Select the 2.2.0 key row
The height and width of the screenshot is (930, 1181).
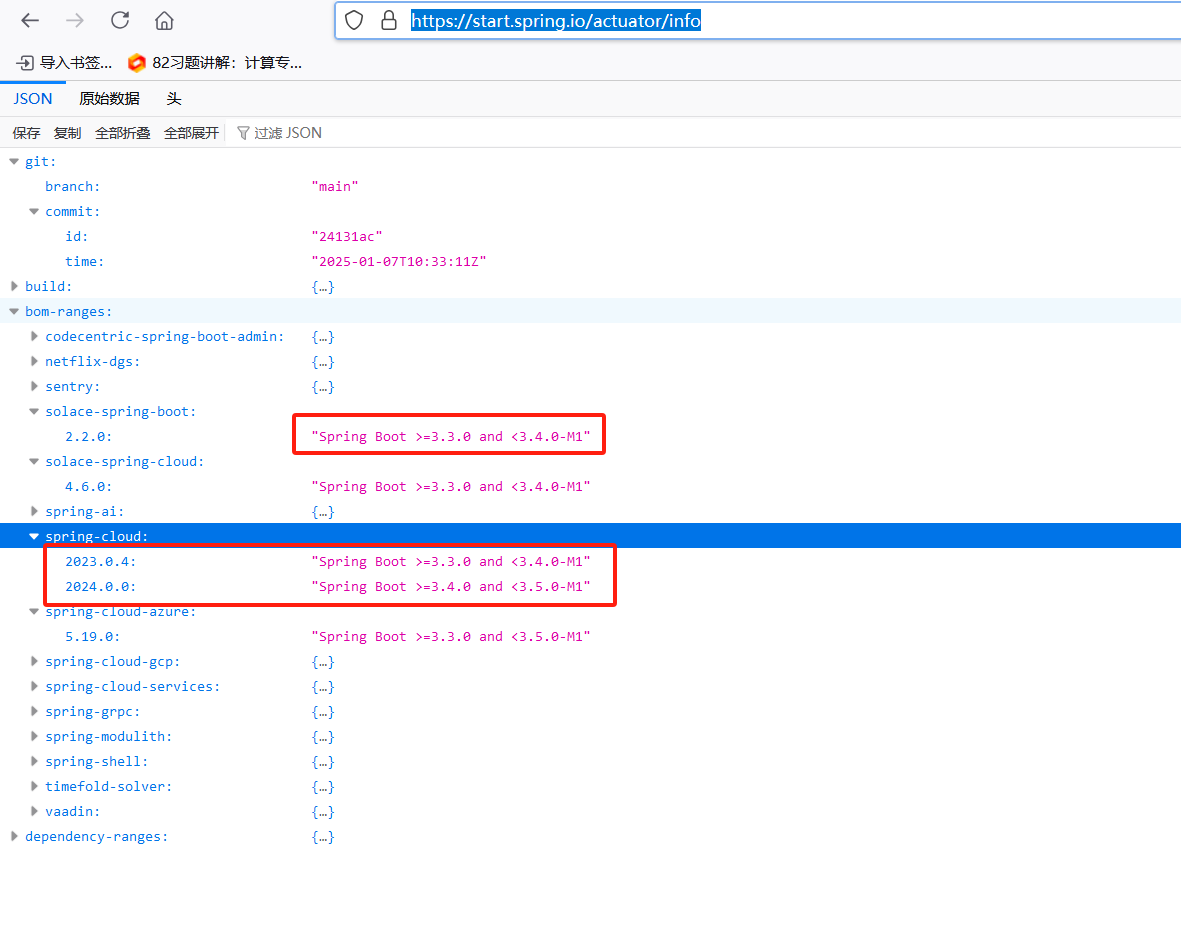(x=88, y=437)
